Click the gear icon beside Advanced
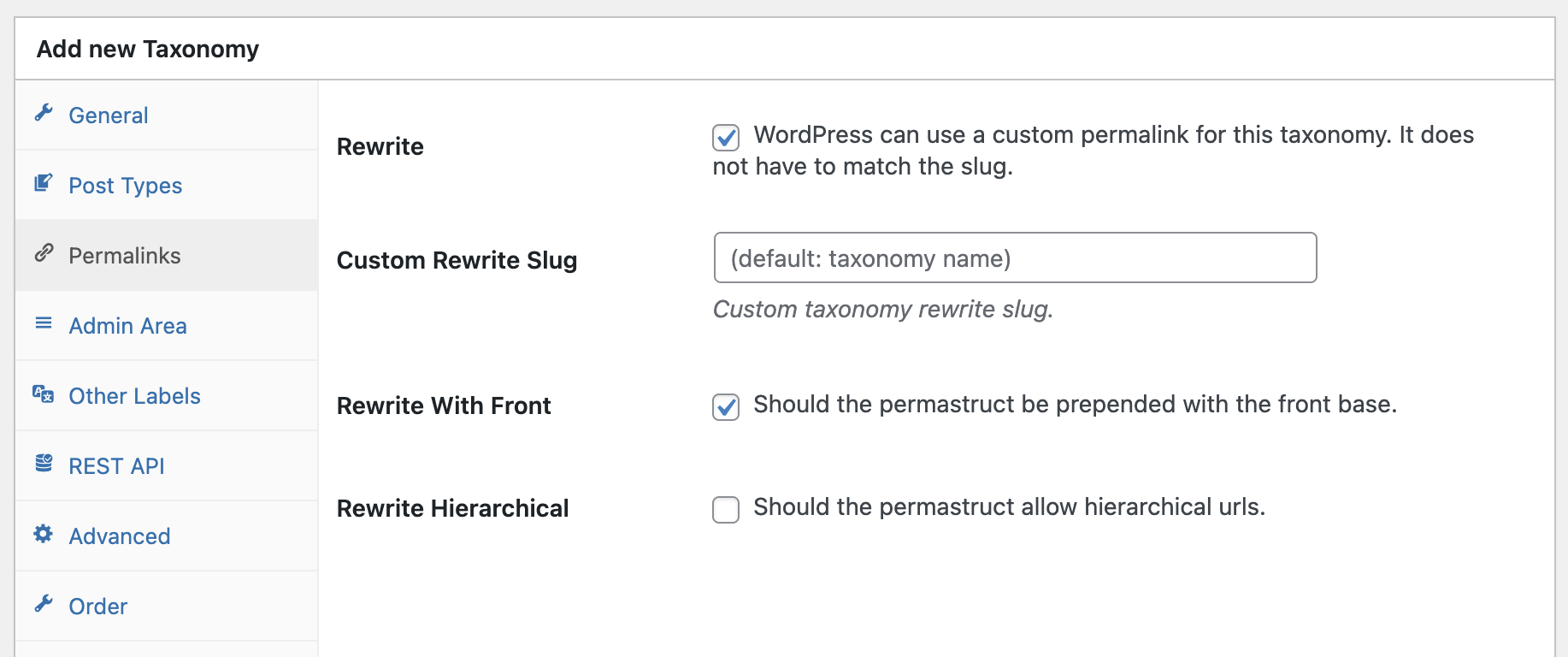1568x657 pixels. point(44,536)
